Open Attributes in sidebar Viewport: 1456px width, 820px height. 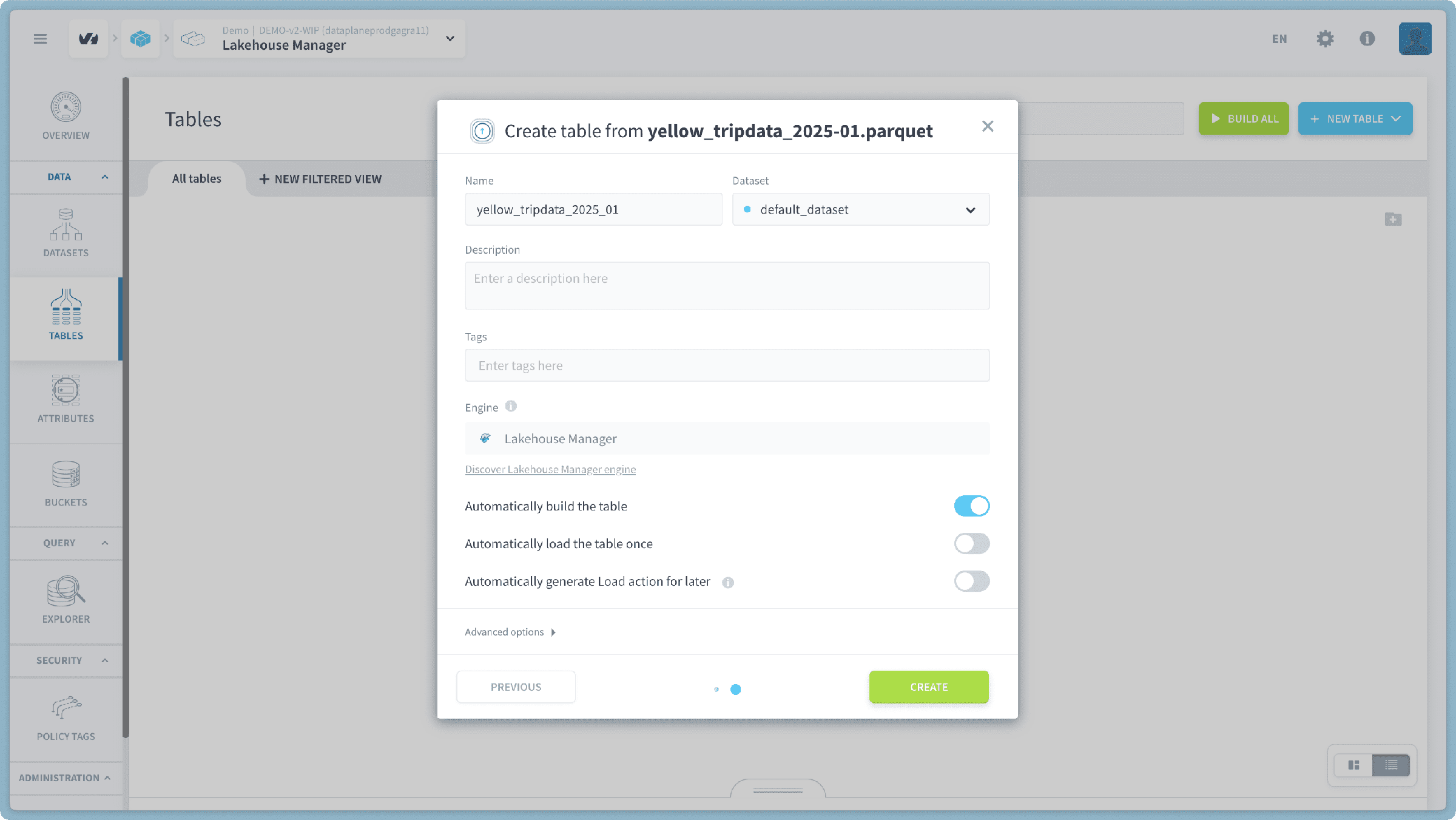click(x=66, y=399)
